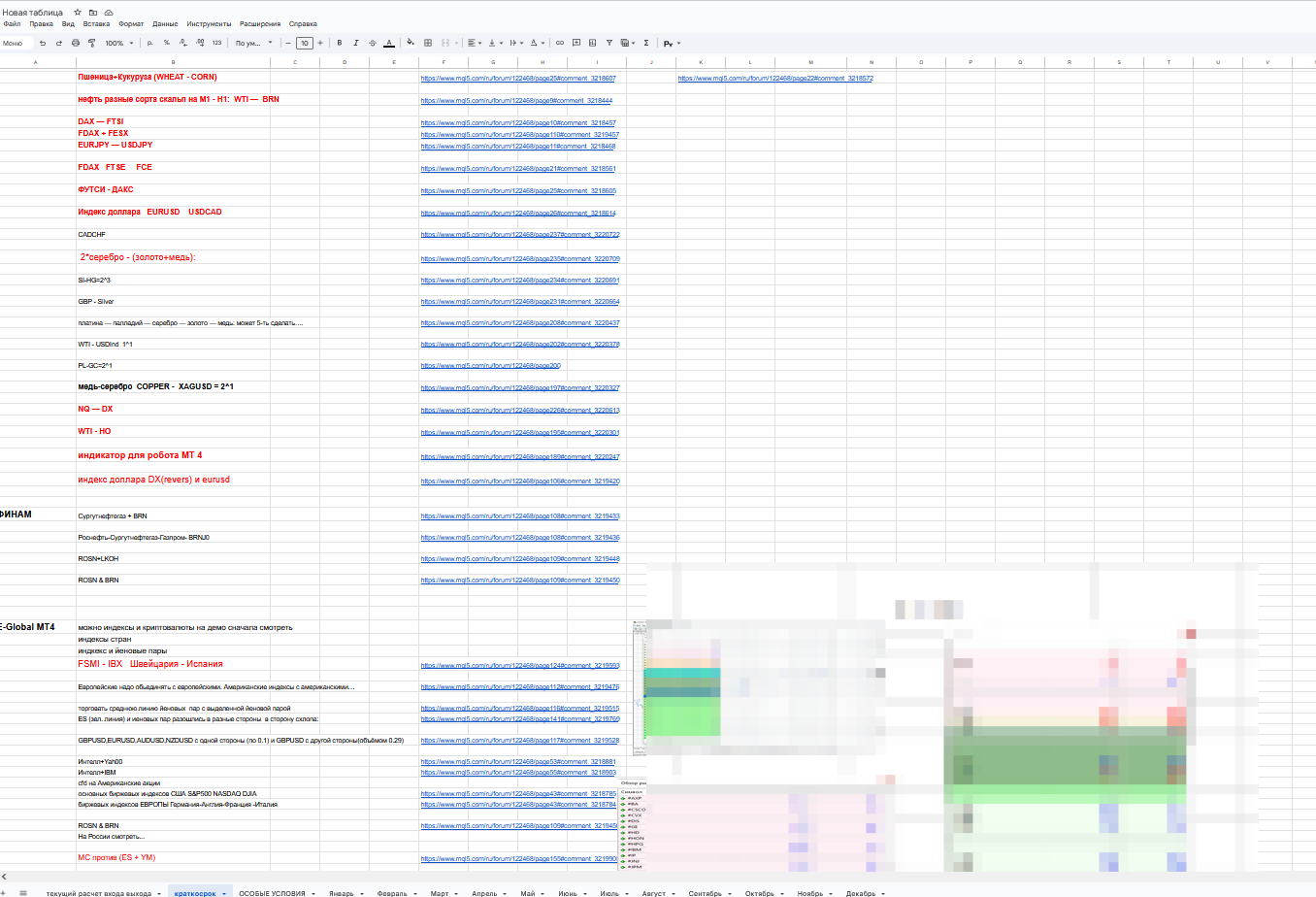Activate the paint format tool

pyautogui.click(x=91, y=43)
